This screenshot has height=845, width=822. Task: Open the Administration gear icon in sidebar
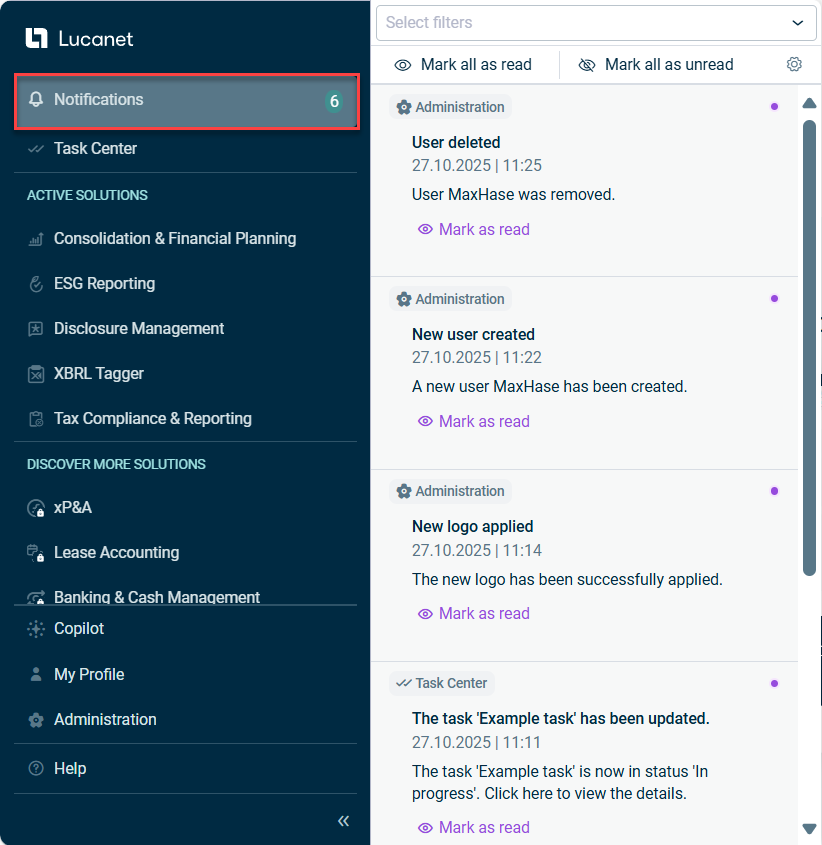pos(36,719)
